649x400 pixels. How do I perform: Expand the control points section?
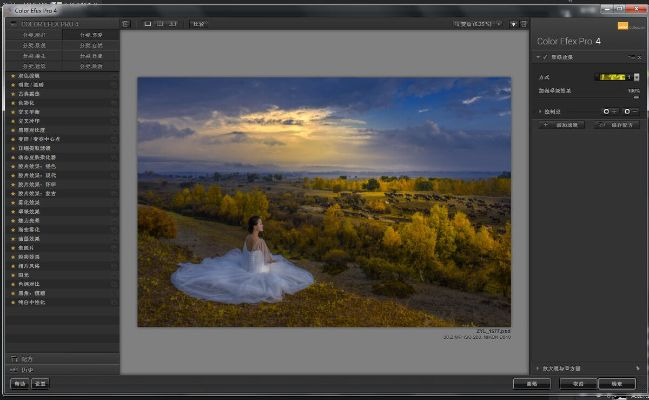click(541, 111)
